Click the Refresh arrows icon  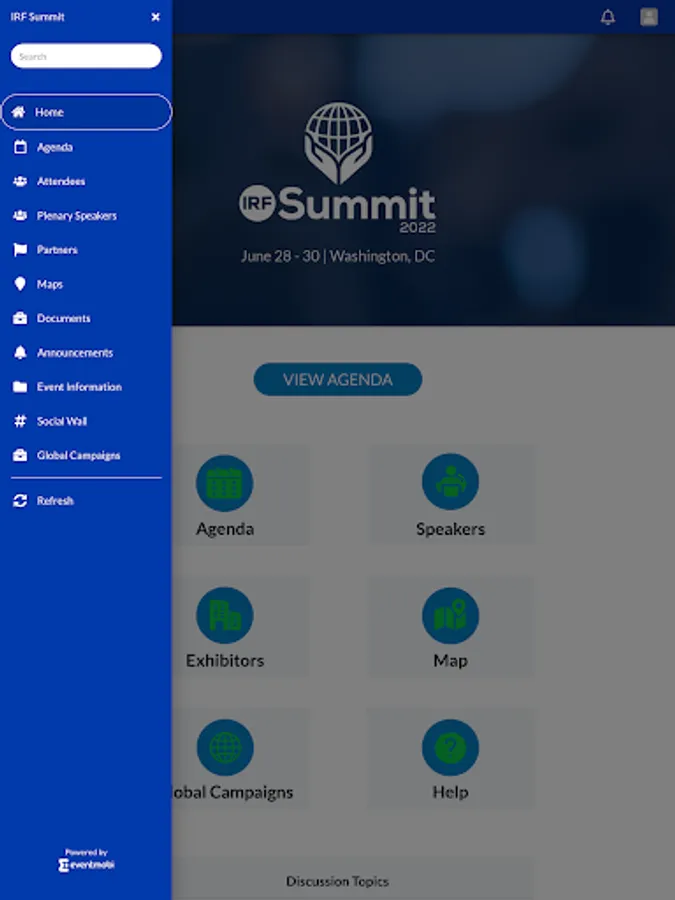tap(20, 501)
